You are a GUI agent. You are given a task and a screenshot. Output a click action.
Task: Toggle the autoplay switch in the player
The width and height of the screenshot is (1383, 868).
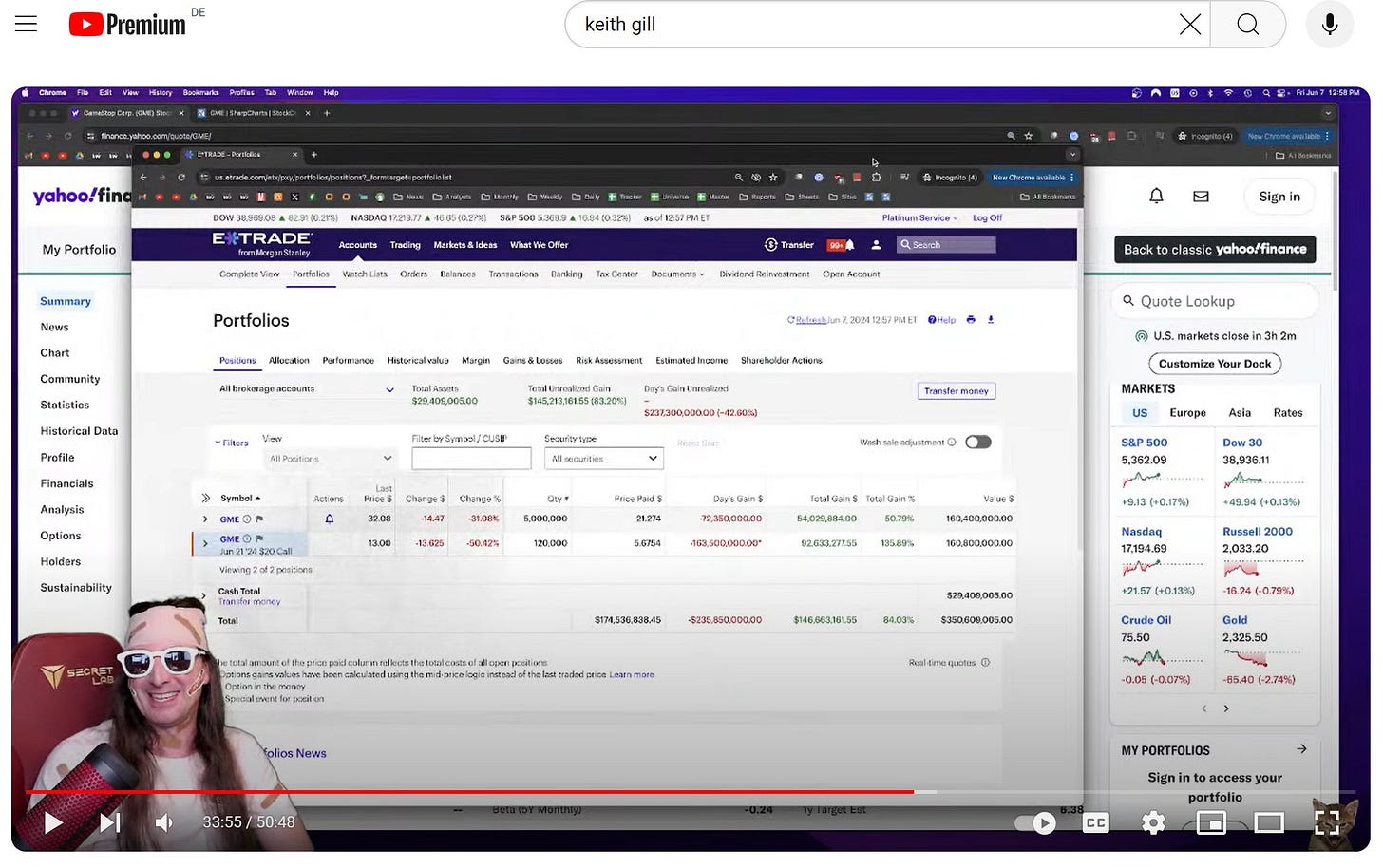point(1035,823)
